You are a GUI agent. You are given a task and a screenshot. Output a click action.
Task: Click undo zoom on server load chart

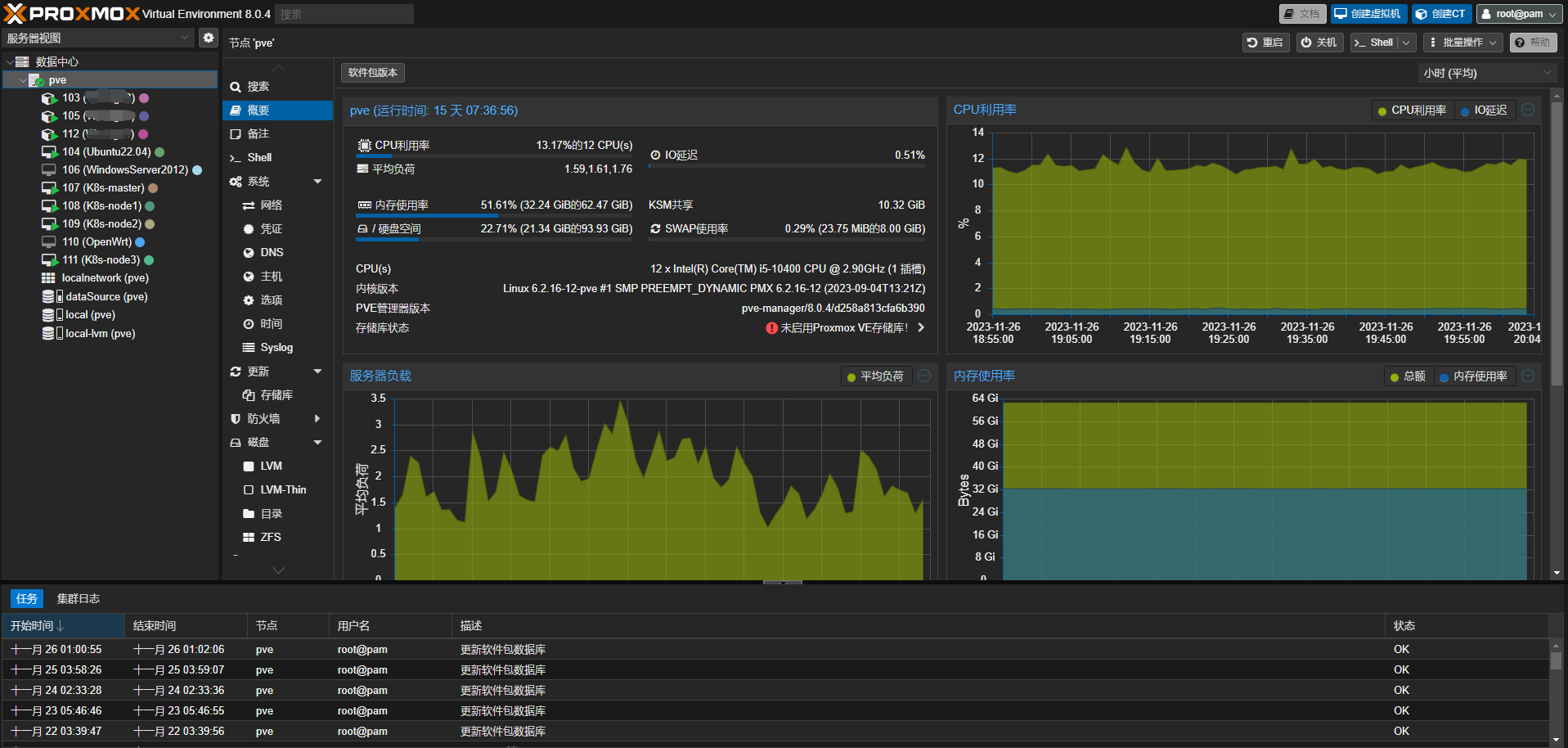pyautogui.click(x=924, y=376)
